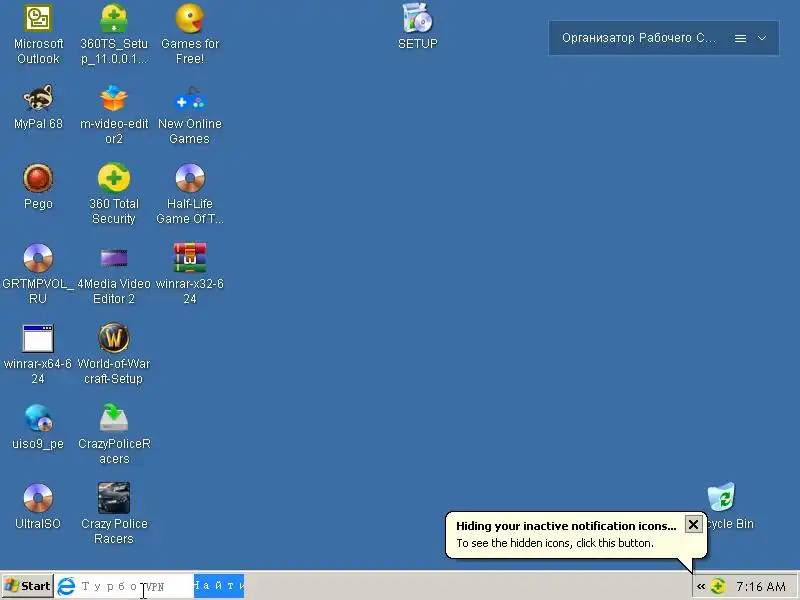Click the Internet Explorer icon in taskbar

(66, 586)
